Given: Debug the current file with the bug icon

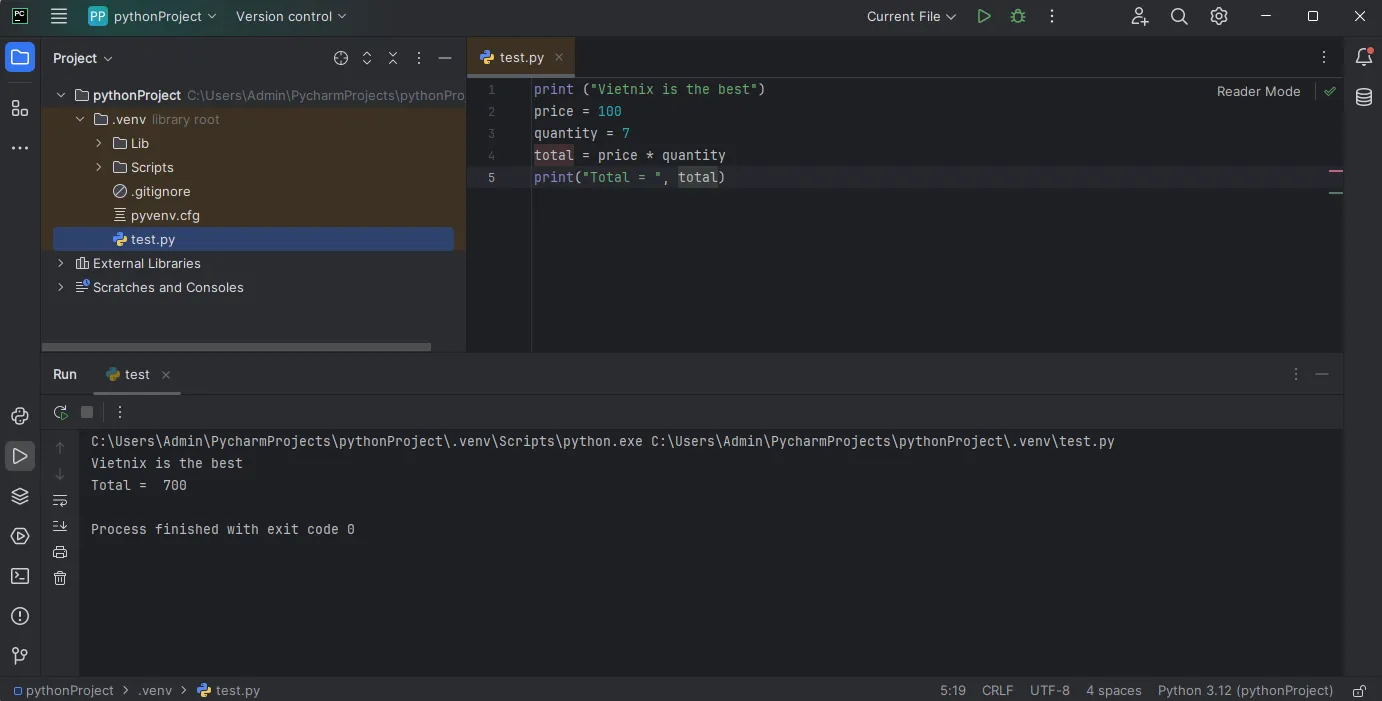Looking at the screenshot, I should [x=1017, y=16].
